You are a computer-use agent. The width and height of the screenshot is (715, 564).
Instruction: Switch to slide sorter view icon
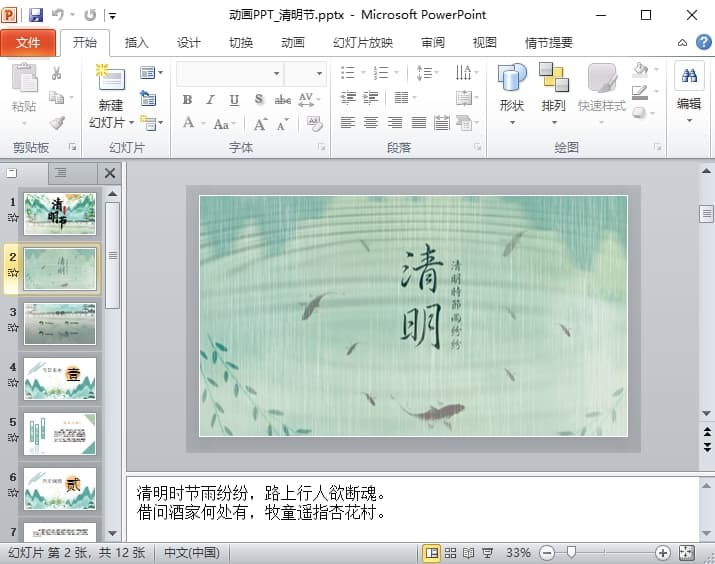tap(450, 553)
